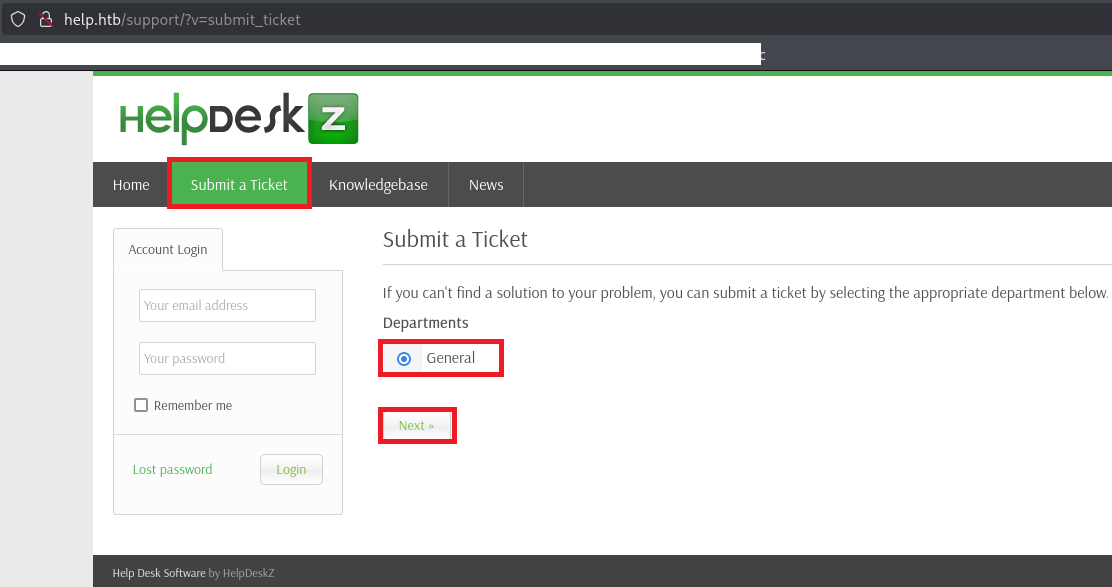The width and height of the screenshot is (1112, 587).
Task: Click the email address field
Action: (x=227, y=306)
